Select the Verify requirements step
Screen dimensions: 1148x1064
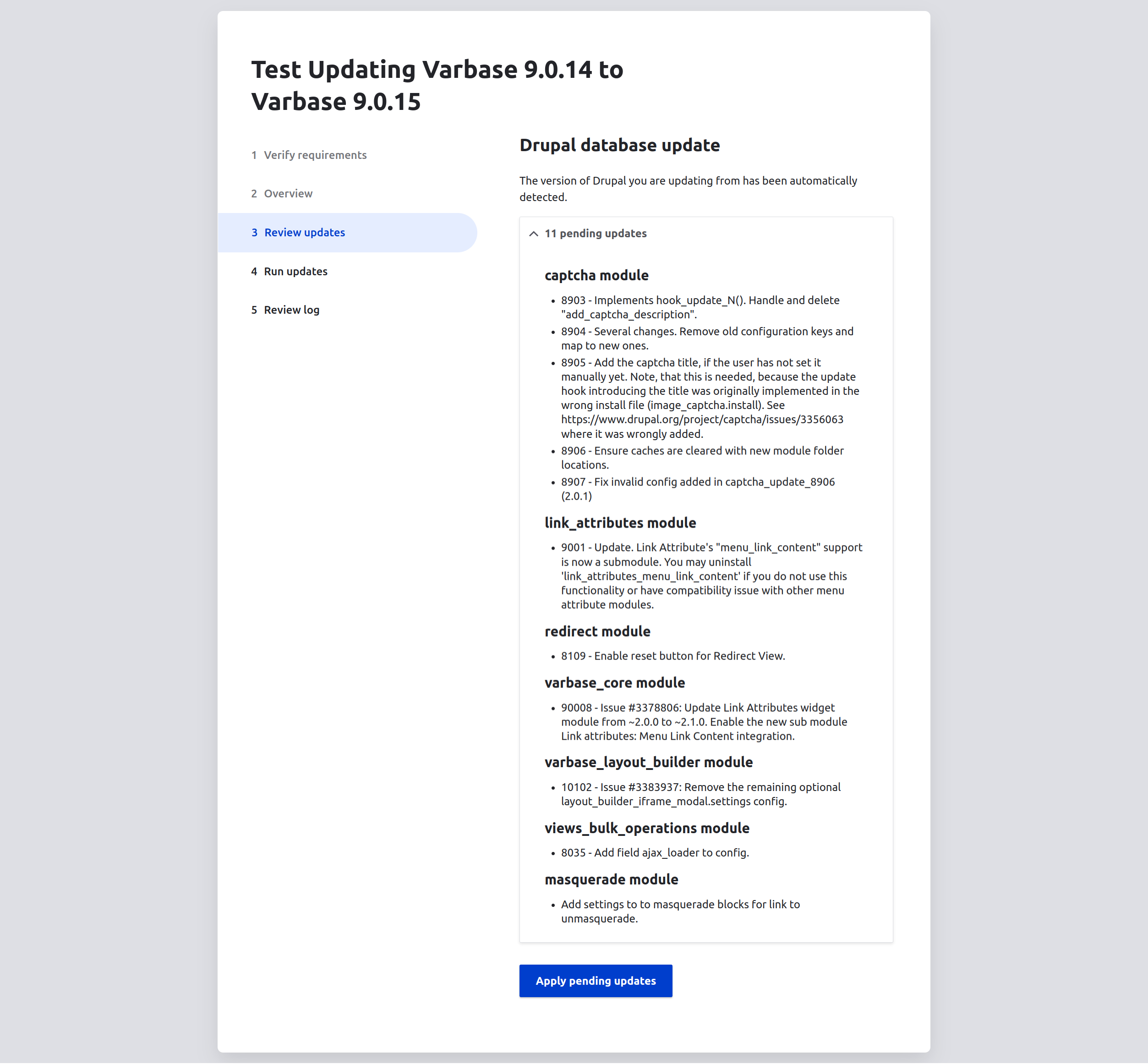pos(315,155)
